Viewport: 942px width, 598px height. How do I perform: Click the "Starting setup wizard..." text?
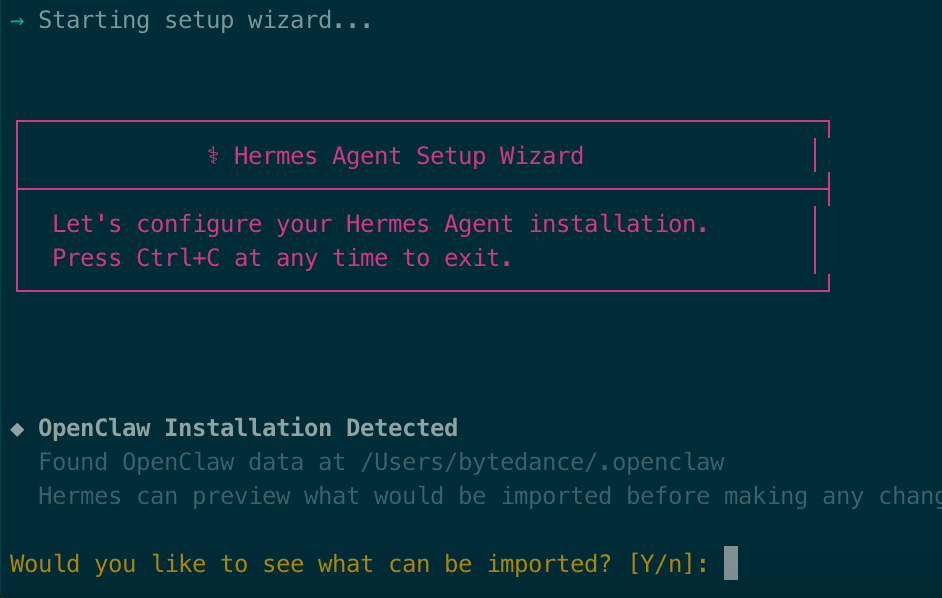tap(205, 20)
